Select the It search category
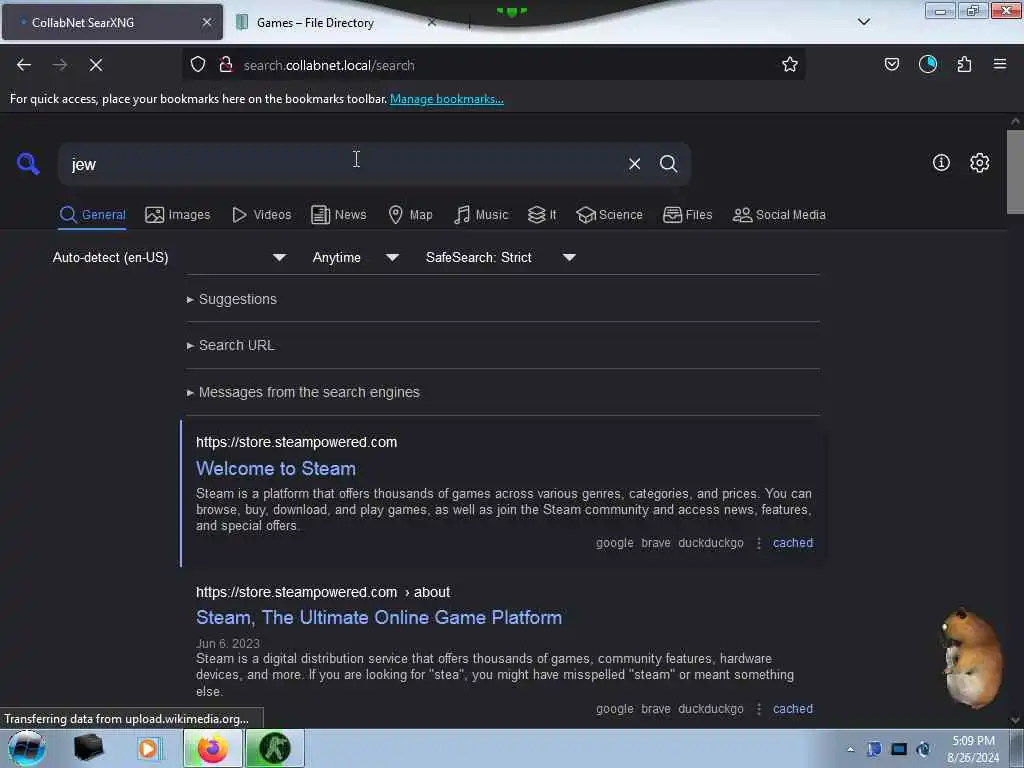Viewport: 1024px width, 768px height. pyautogui.click(x=542, y=215)
